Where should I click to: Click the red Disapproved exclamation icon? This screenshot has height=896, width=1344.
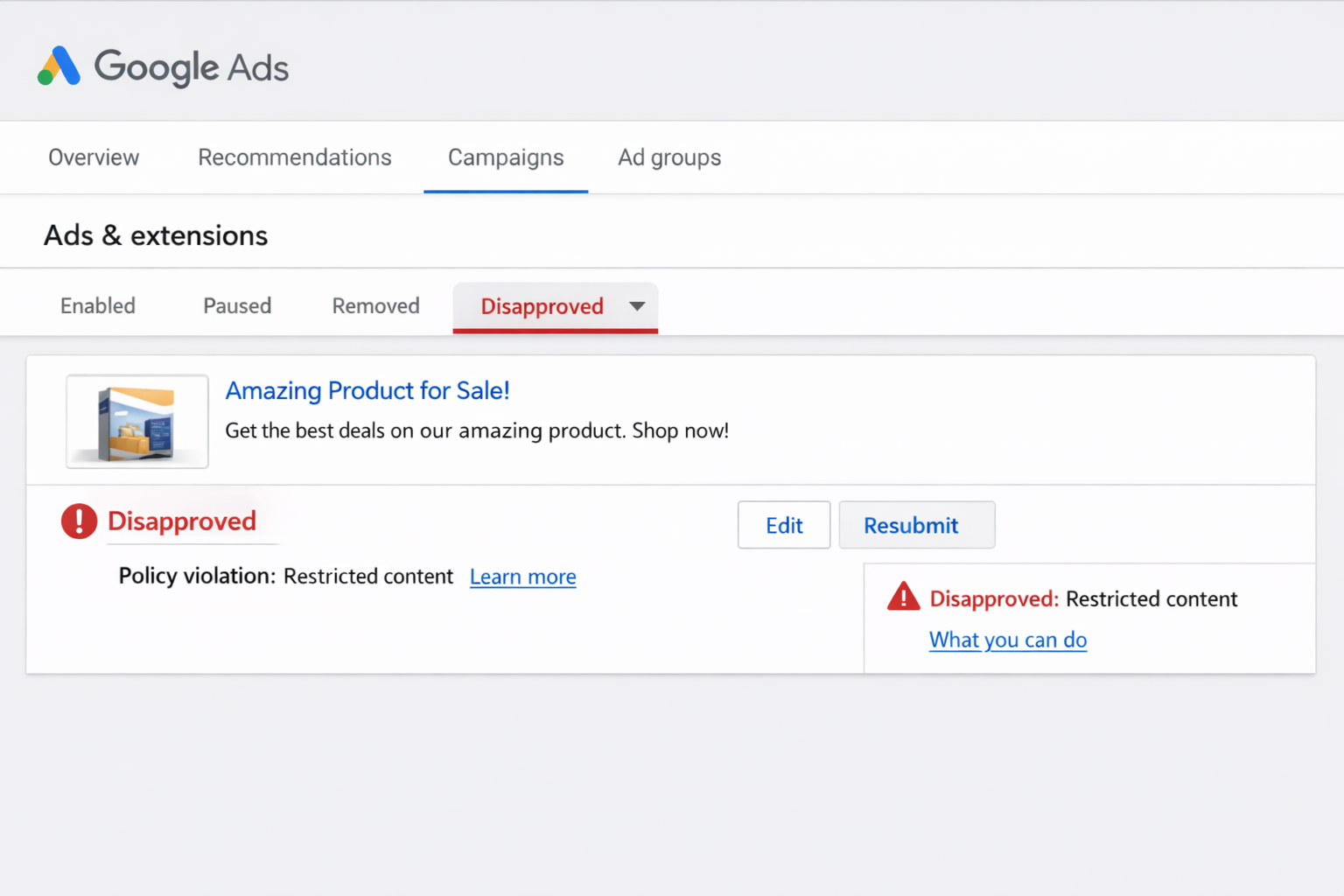pos(79,521)
